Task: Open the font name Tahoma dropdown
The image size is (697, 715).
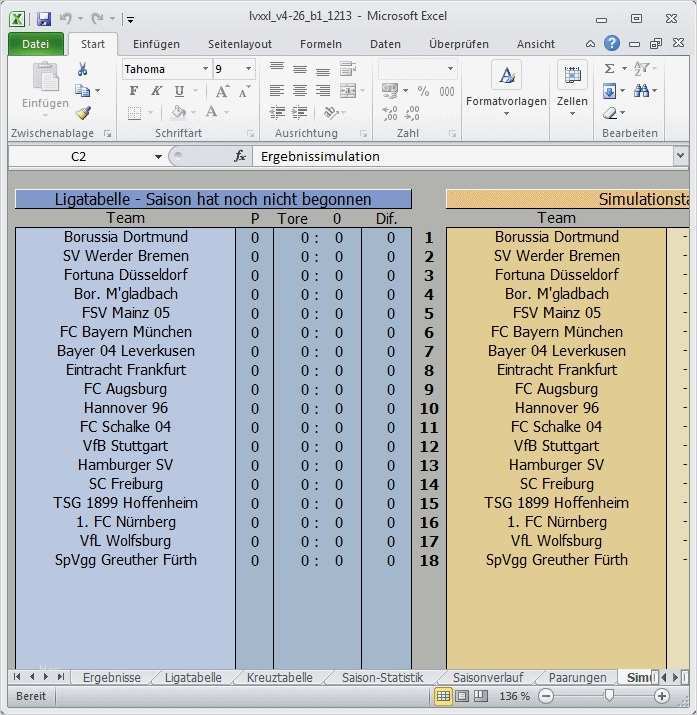Action: (x=206, y=69)
